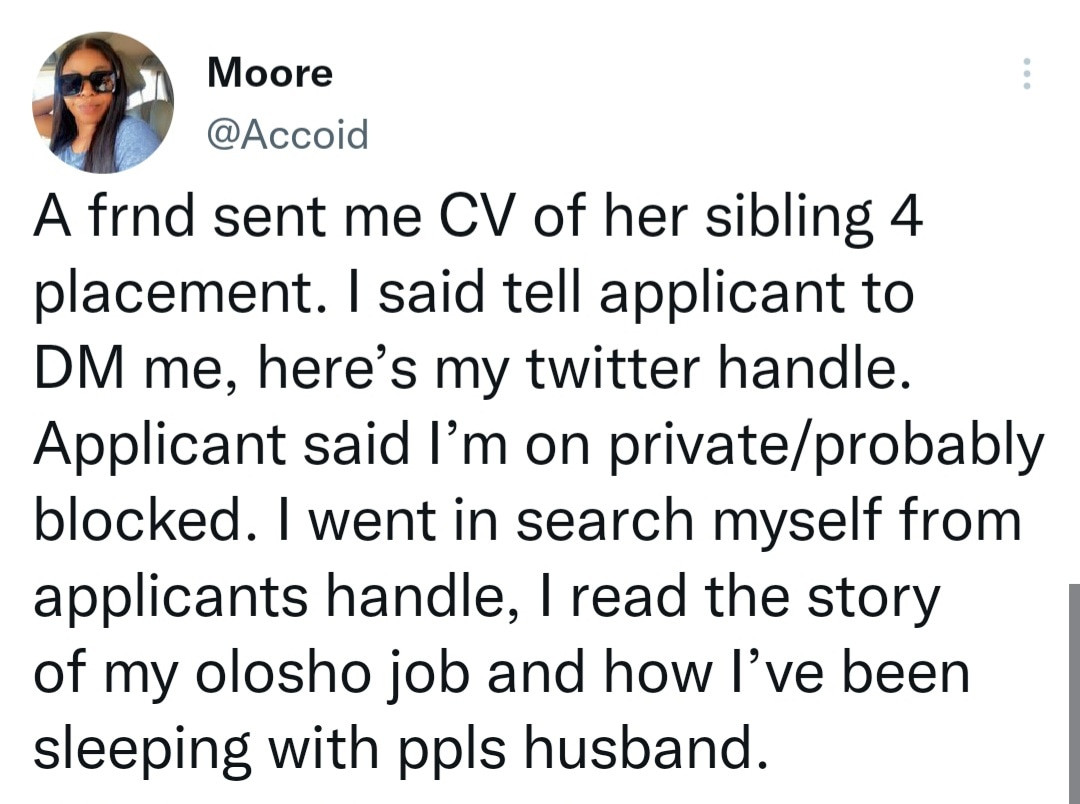Open the three-dot more options menu

click(x=1024, y=73)
